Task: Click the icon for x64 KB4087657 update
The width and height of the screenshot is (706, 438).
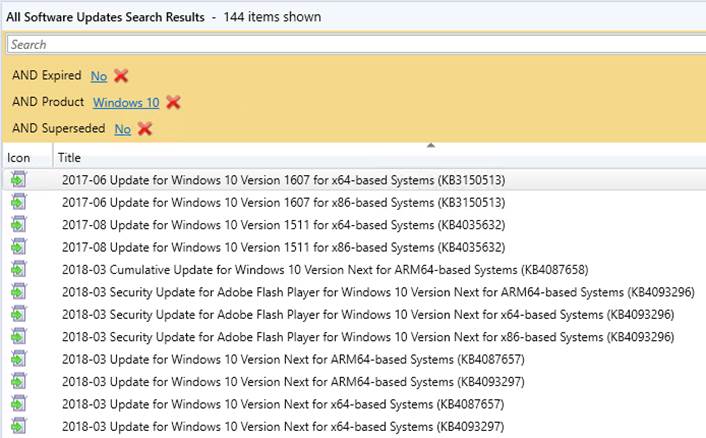Action: pos(19,404)
